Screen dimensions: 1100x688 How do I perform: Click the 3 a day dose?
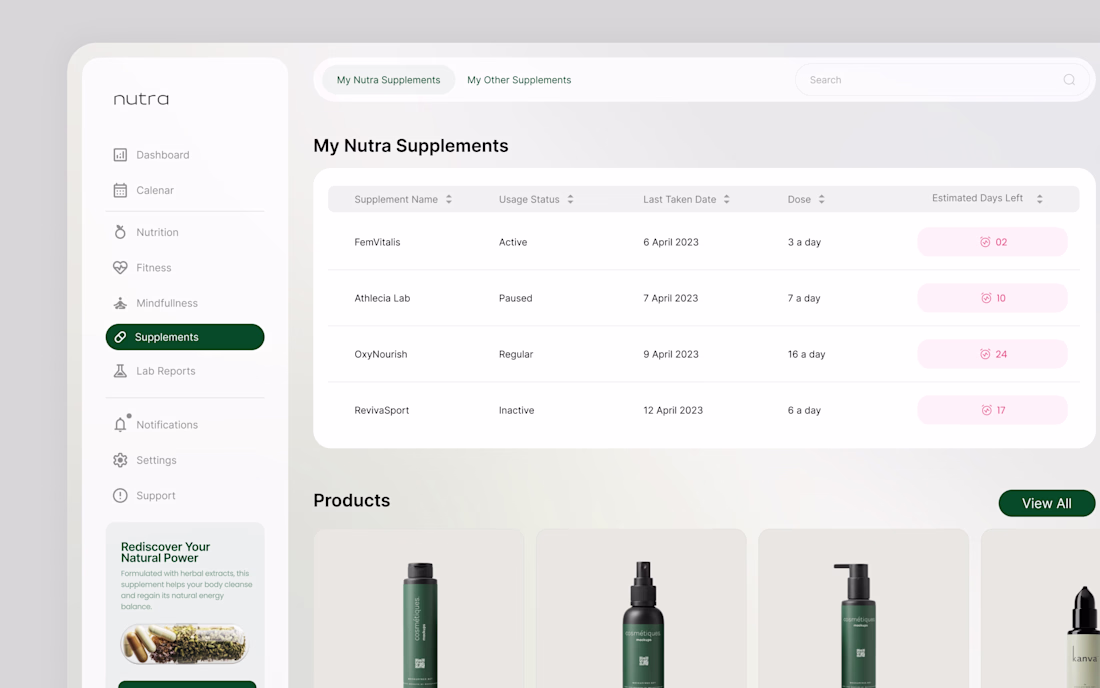point(804,242)
